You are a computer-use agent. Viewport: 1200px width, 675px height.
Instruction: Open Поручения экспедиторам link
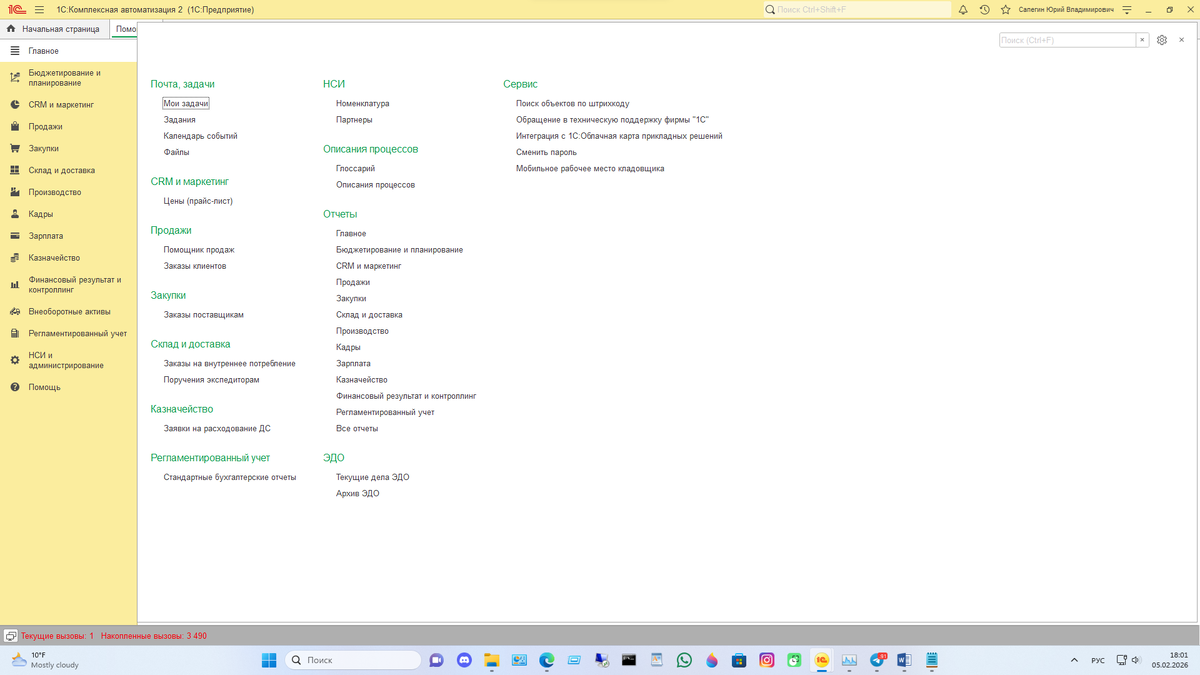(212, 380)
